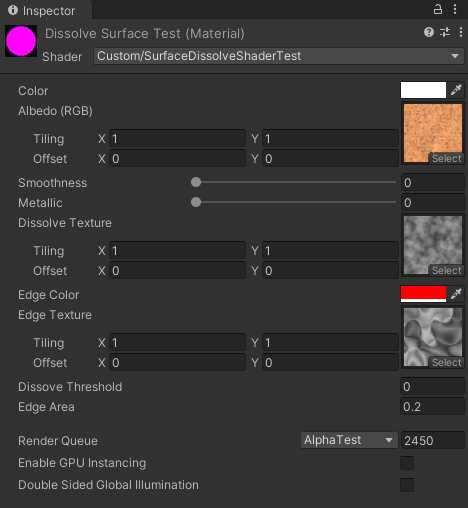The image size is (468, 508).
Task: Click Select on the Dissolve Texture
Action: pyautogui.click(x=446, y=270)
